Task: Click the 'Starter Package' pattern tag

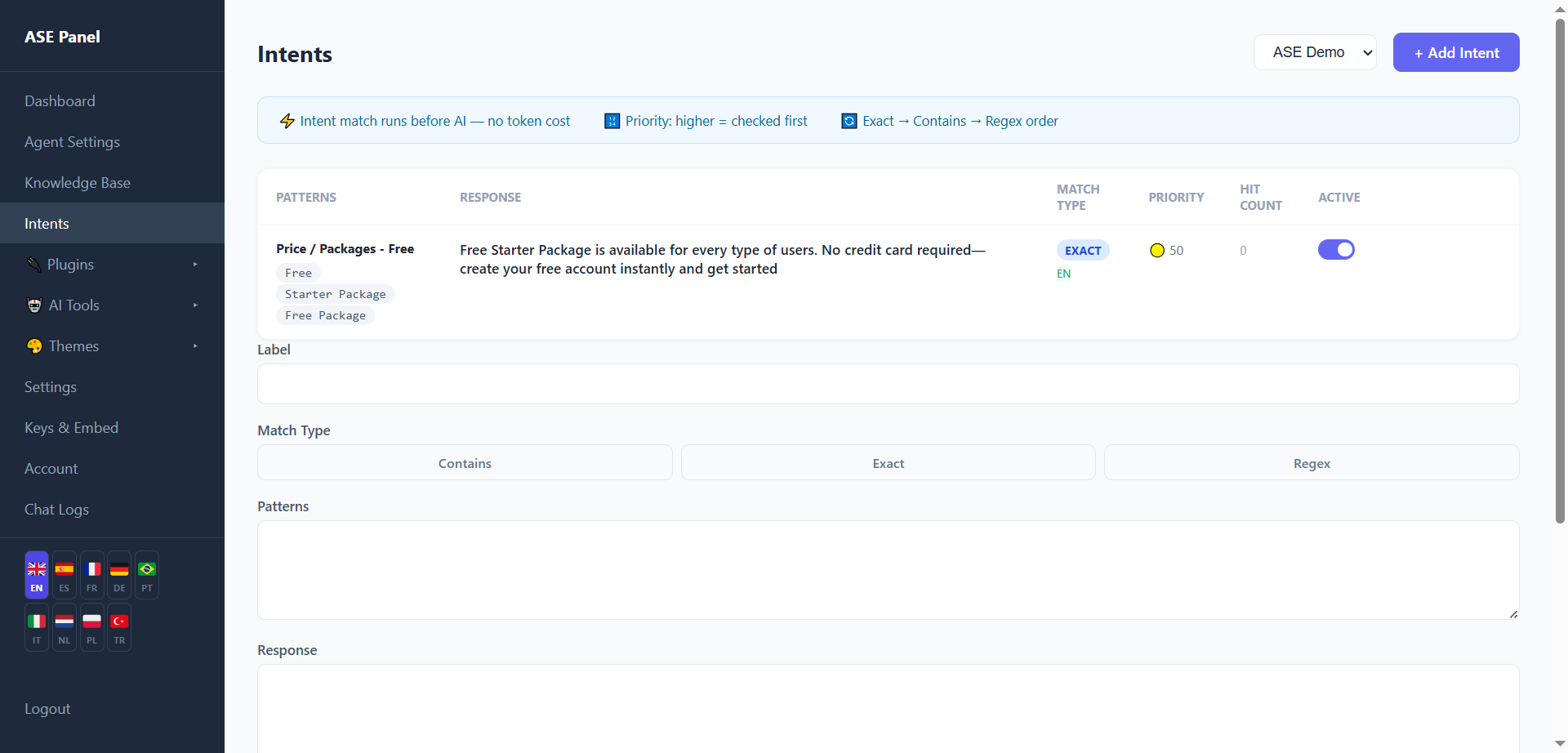Action: pyautogui.click(x=336, y=294)
